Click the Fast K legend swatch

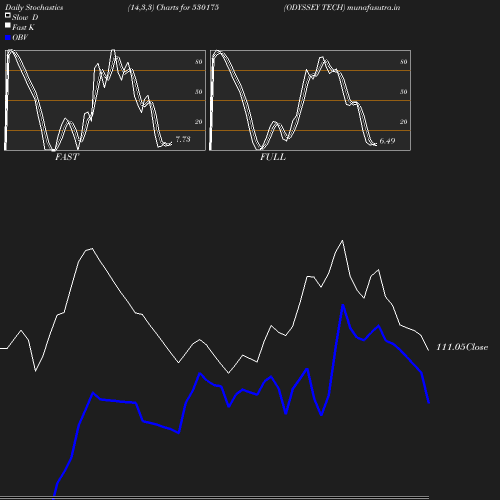[x=8, y=25]
